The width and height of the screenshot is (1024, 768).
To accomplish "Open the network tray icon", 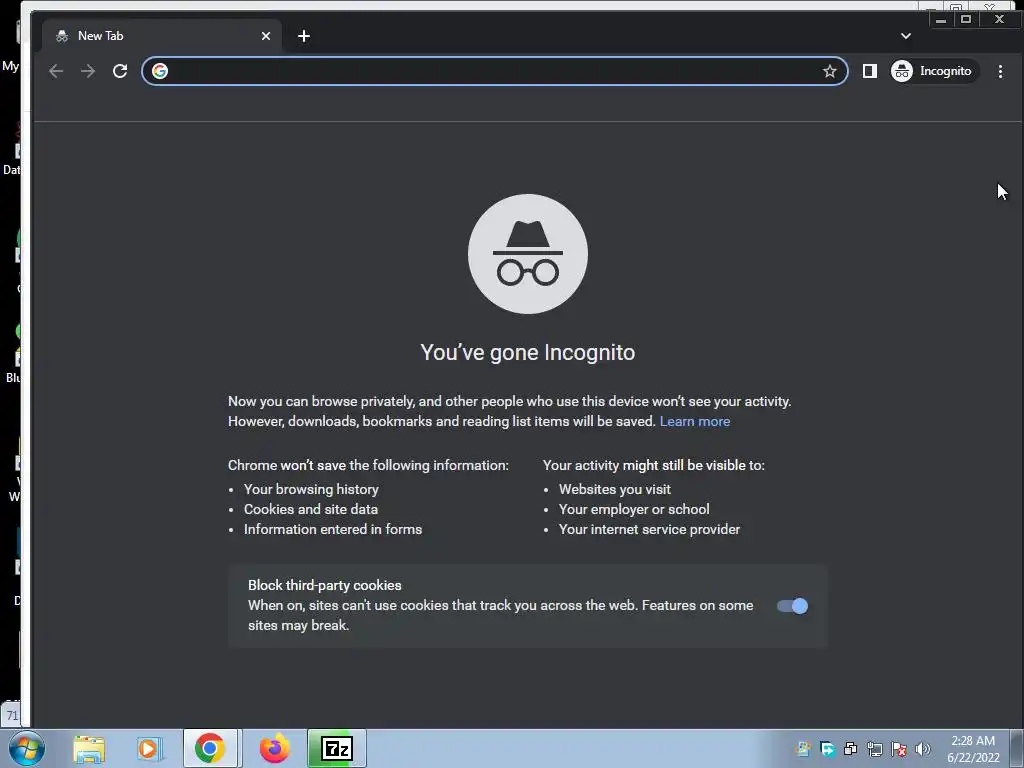I will pos(874,749).
